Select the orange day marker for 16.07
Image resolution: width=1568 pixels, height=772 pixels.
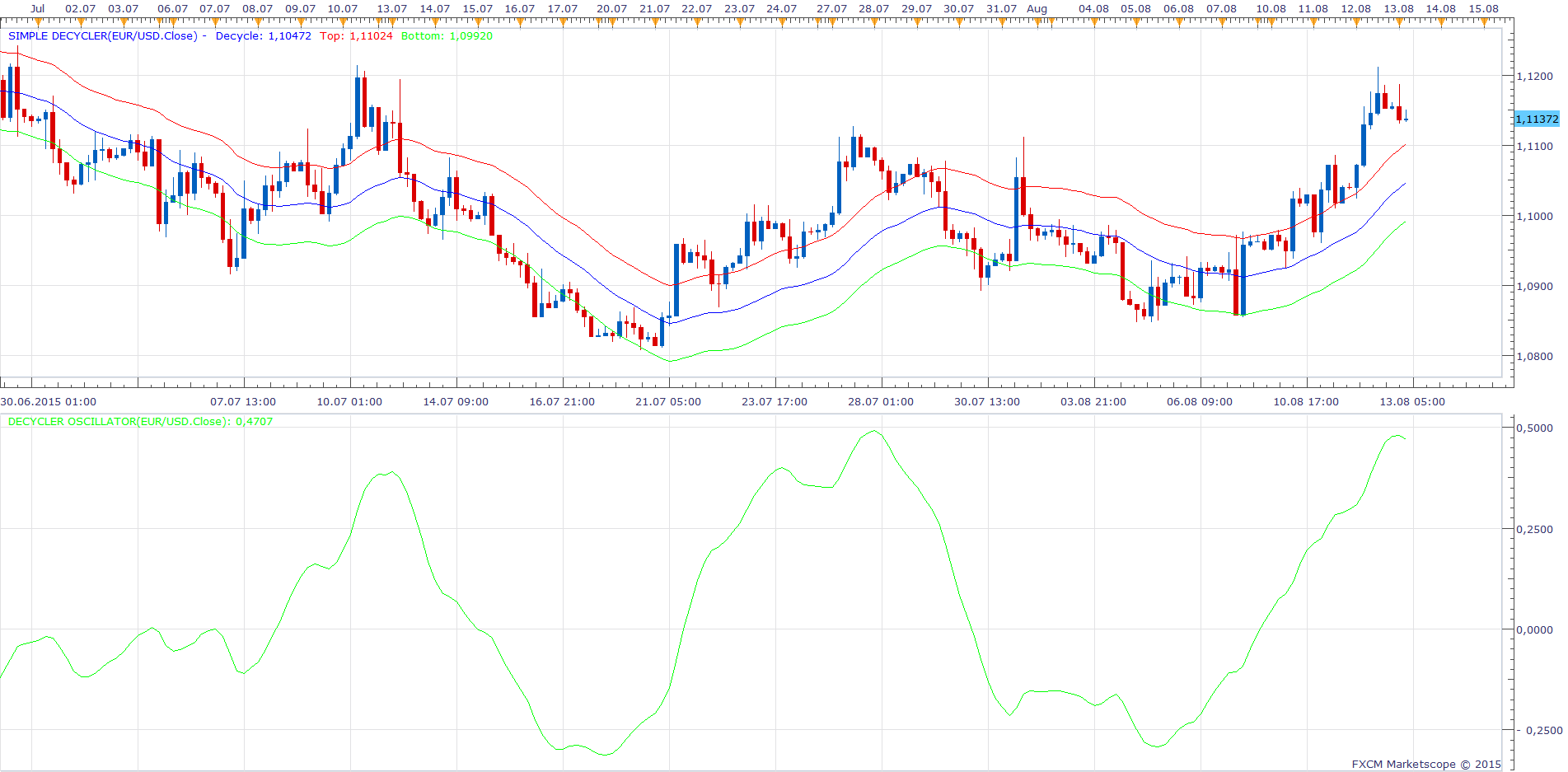coord(520,22)
